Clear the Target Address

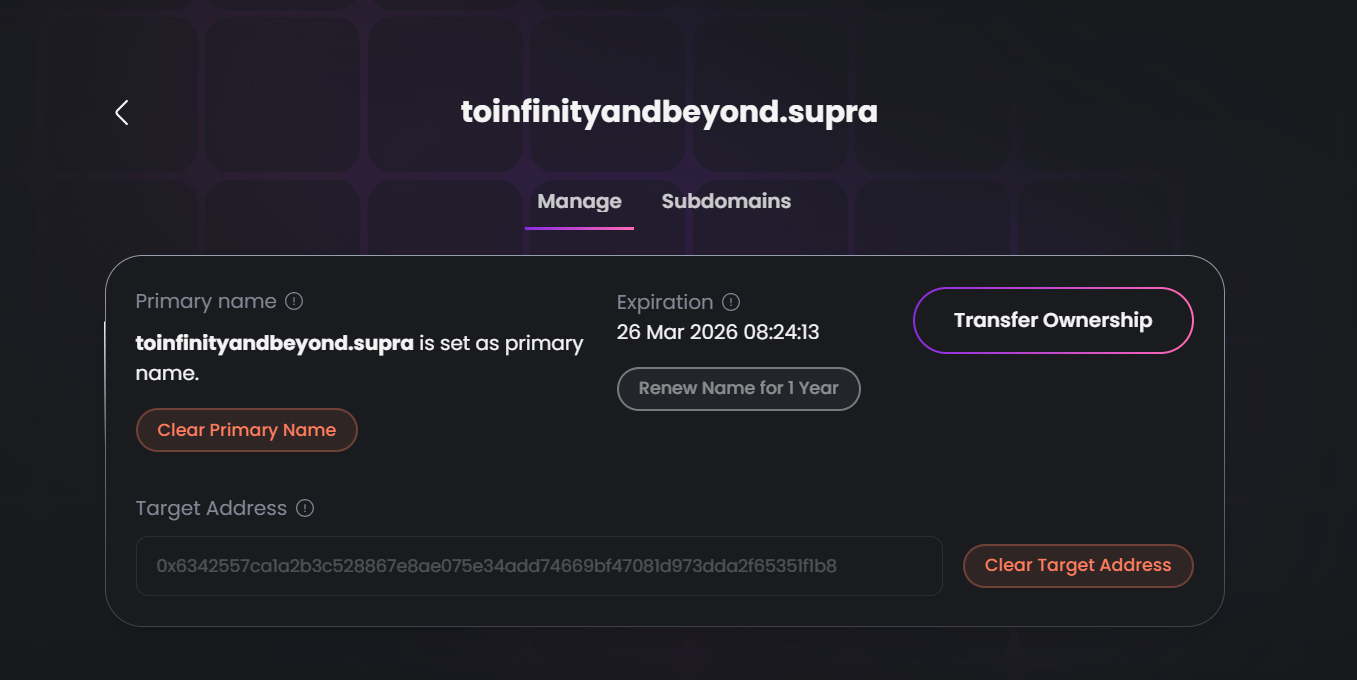pos(1077,565)
